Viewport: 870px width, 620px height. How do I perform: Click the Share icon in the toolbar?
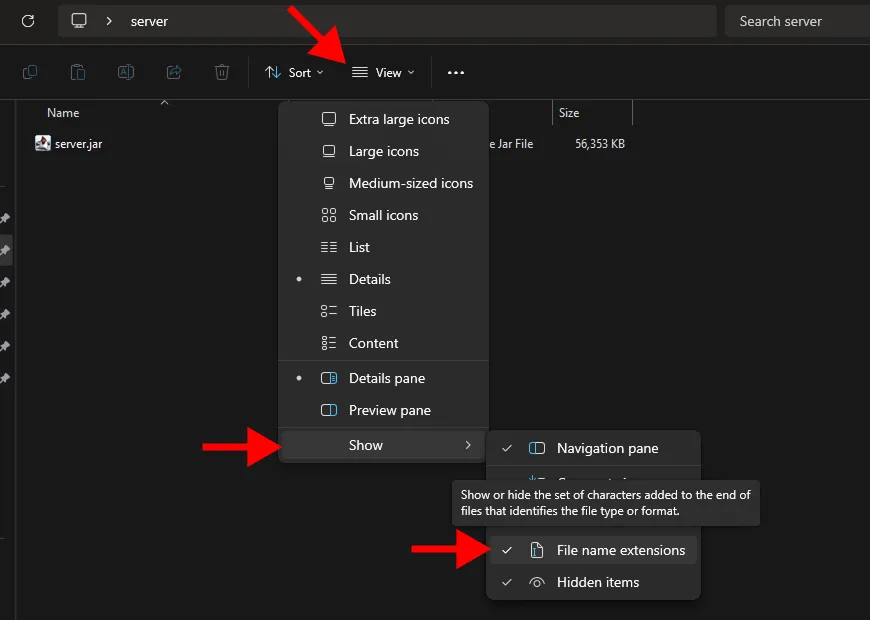pos(174,72)
